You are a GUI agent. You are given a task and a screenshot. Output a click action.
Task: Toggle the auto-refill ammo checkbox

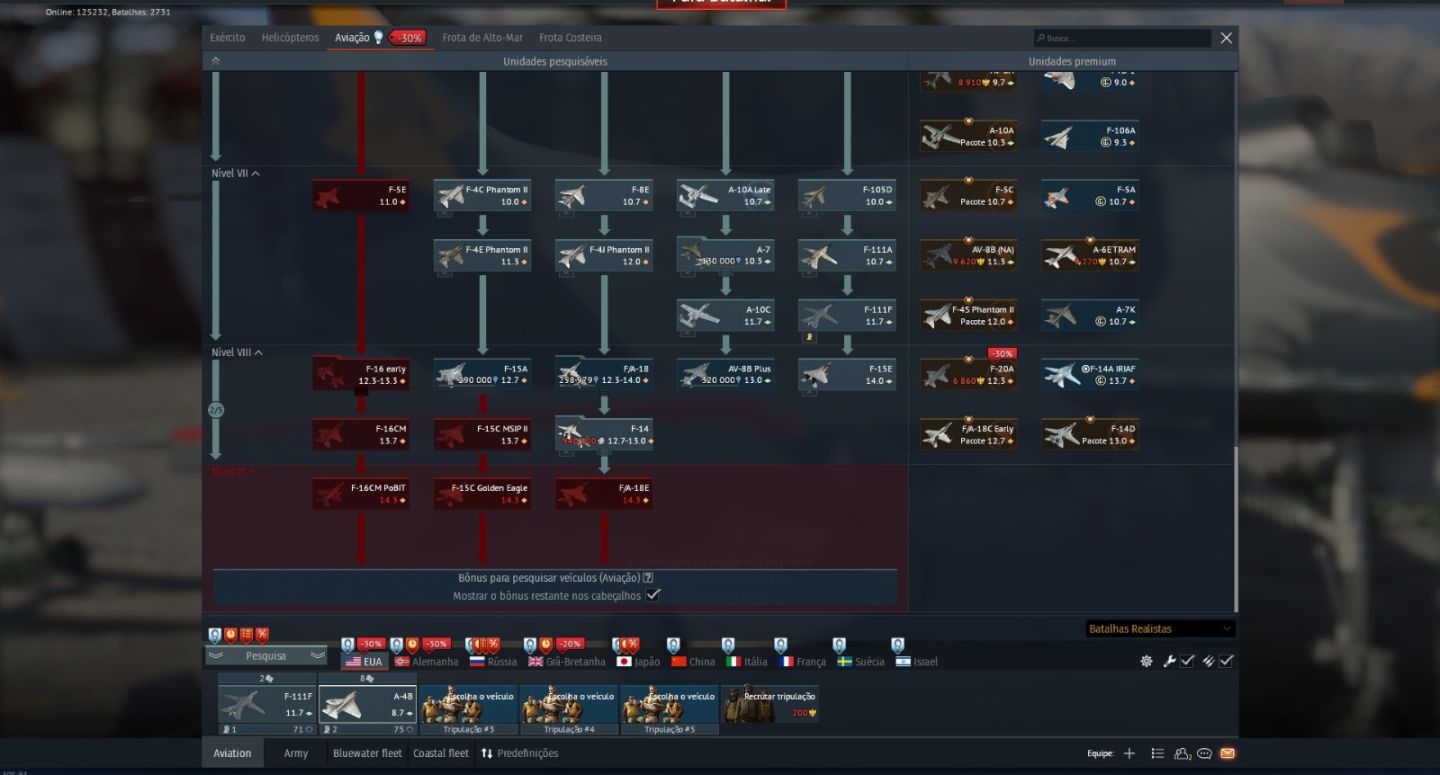coord(1226,661)
